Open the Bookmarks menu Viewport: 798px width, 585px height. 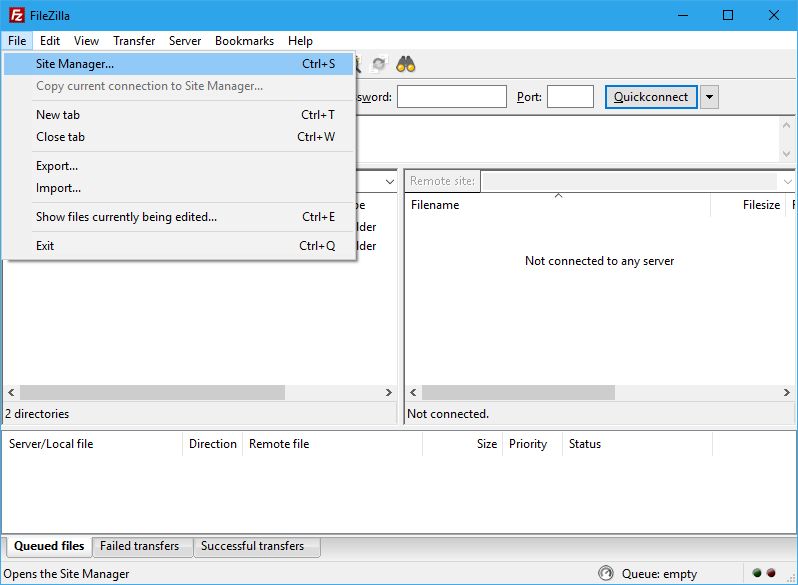point(244,41)
